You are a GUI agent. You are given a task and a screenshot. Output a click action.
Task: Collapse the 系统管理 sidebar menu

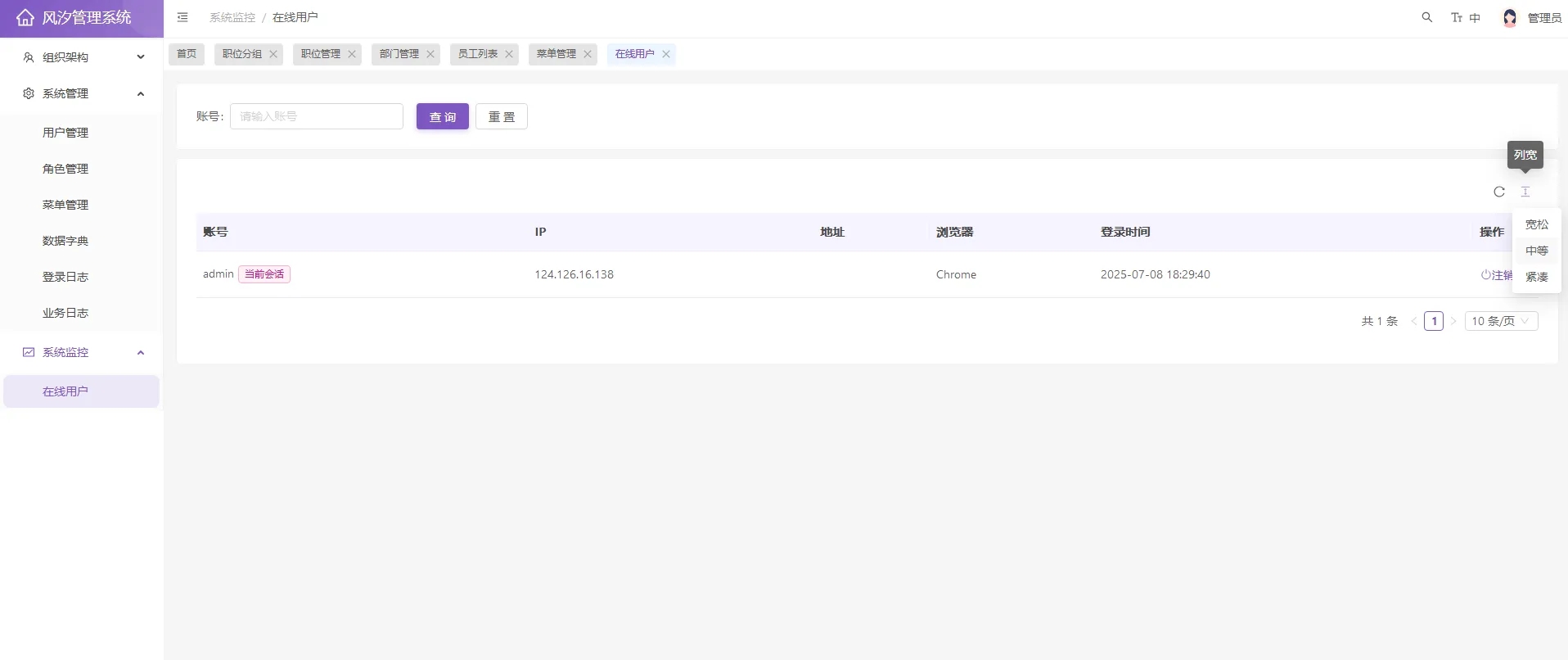click(x=81, y=93)
